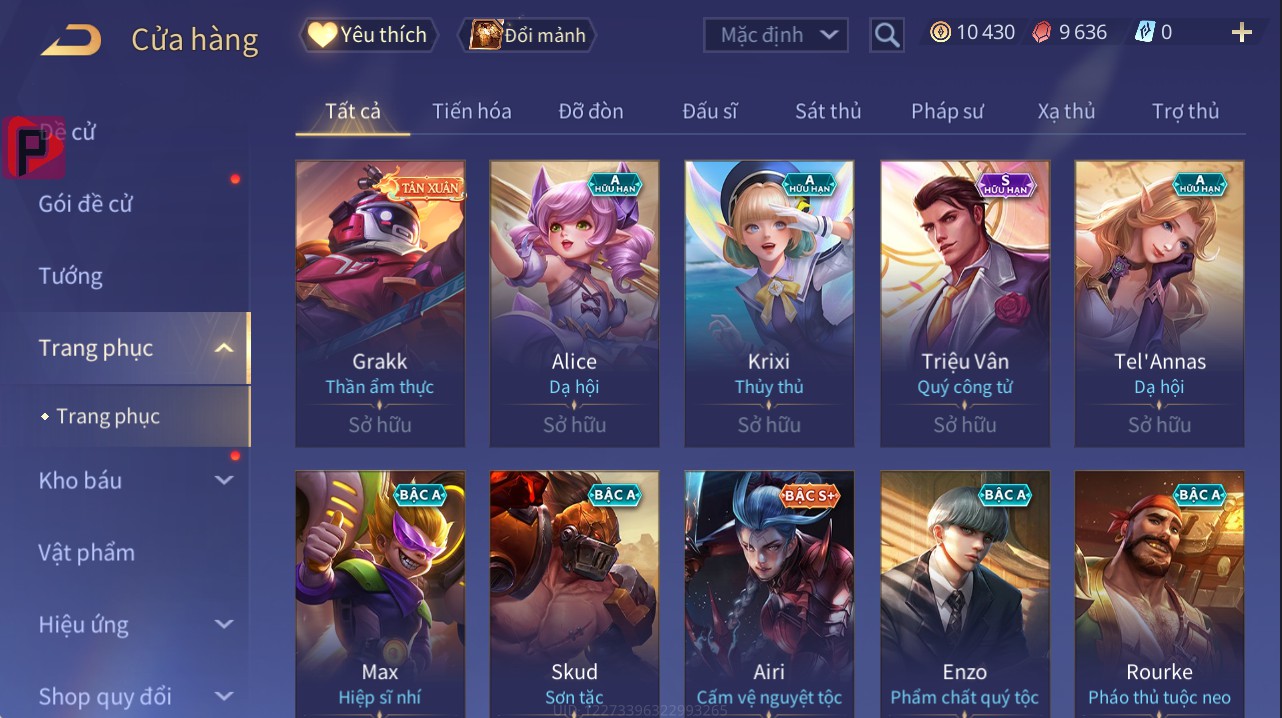This screenshot has width=1282, height=718.
Task: Open Tướng in the sidebar
Action: 71,276
